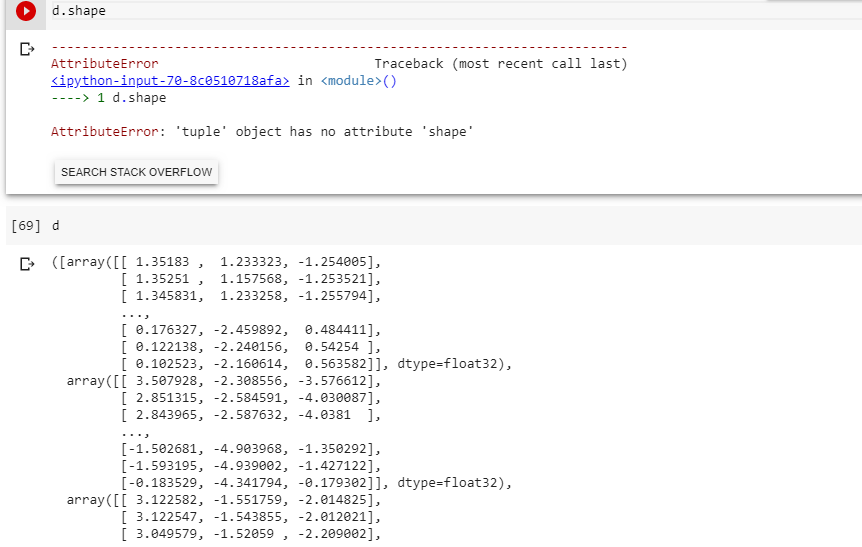Select the cell [69] containing d
Screen dimensions: 862x547
(x=434, y=226)
